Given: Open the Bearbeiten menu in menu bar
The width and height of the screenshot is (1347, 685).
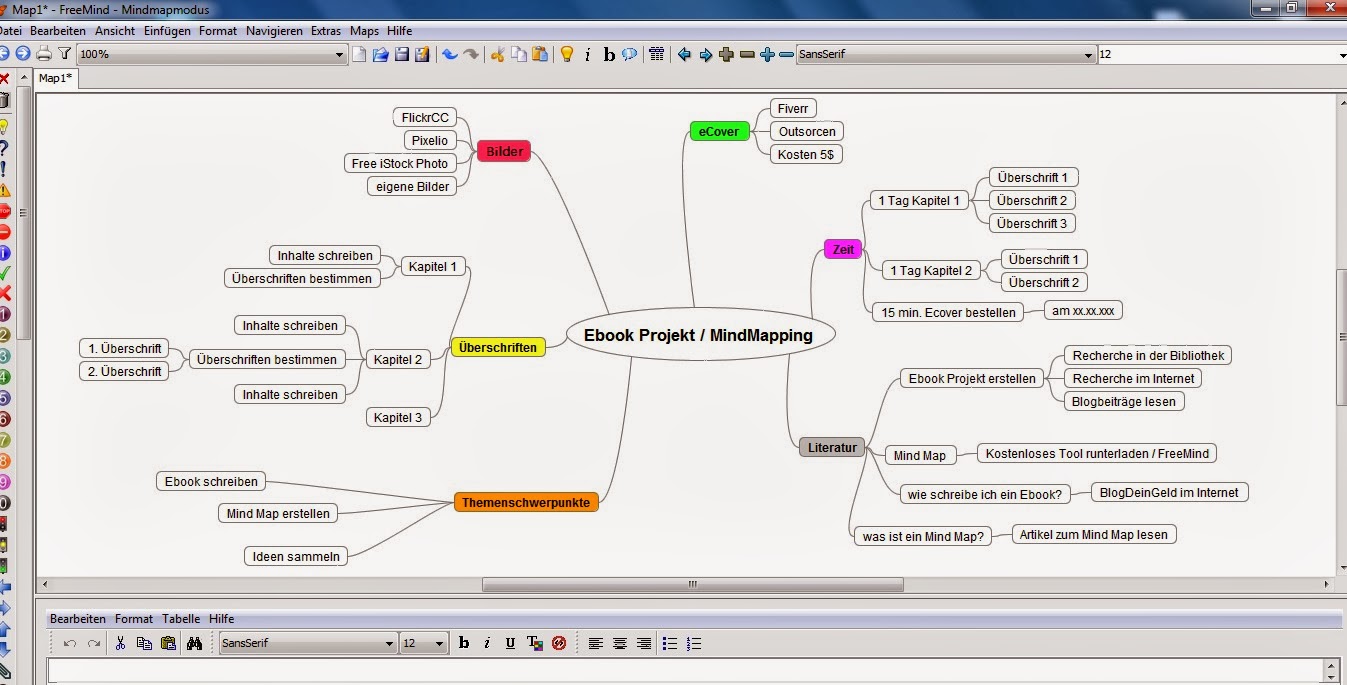Looking at the screenshot, I should pos(57,31).
